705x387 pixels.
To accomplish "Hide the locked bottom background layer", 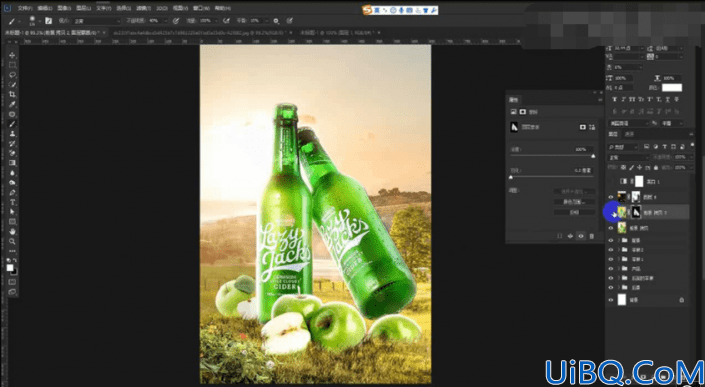I will click(x=611, y=300).
